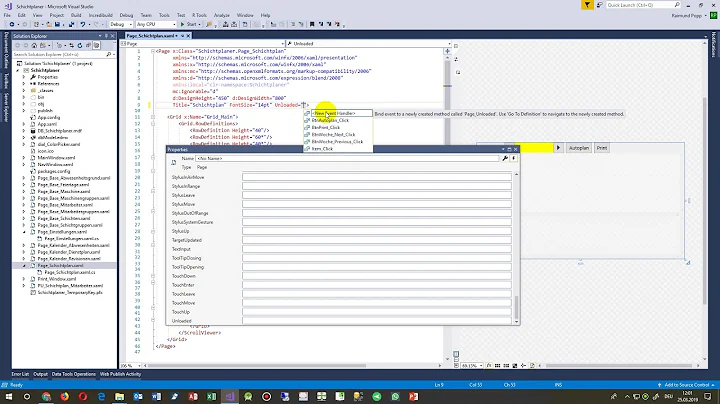720x404 pixels.
Task: Click the Autoplan button in designer
Action: [x=579, y=148]
